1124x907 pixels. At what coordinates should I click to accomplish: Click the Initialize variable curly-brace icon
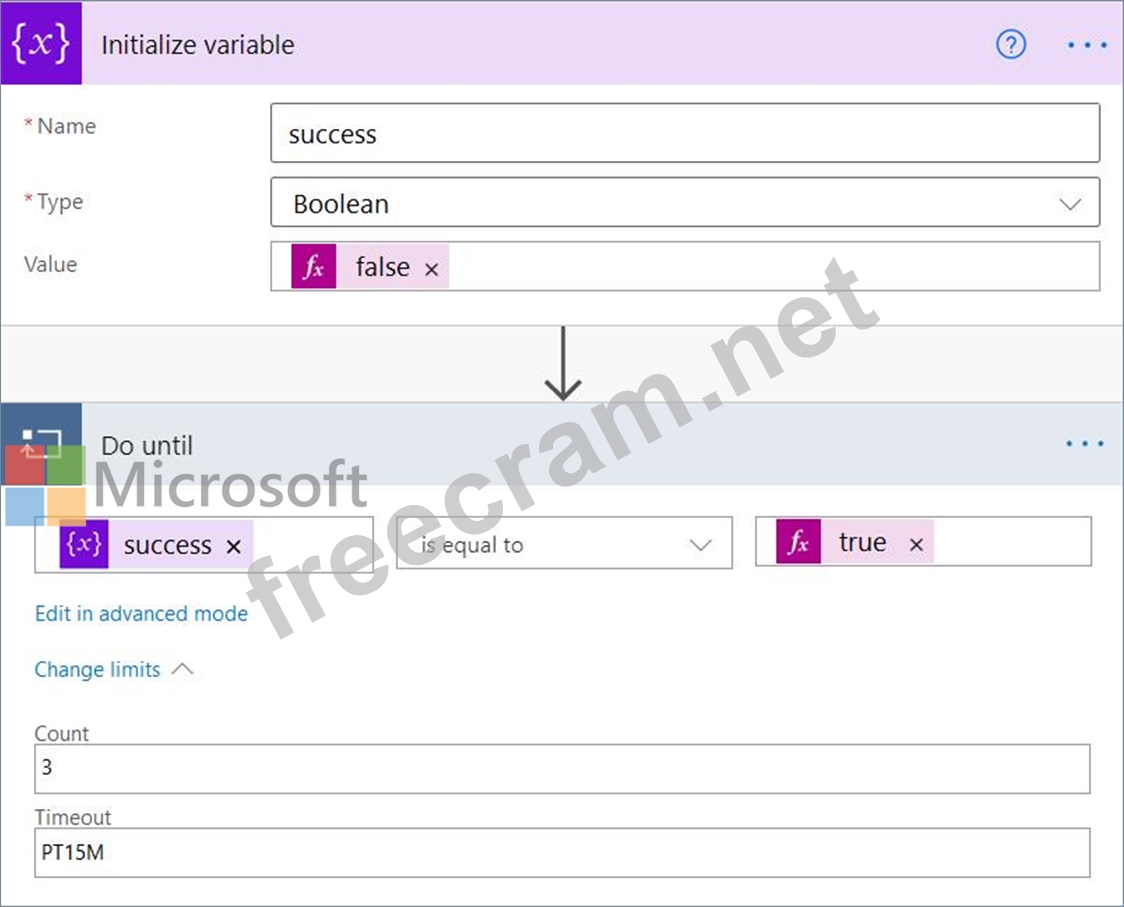point(41,45)
